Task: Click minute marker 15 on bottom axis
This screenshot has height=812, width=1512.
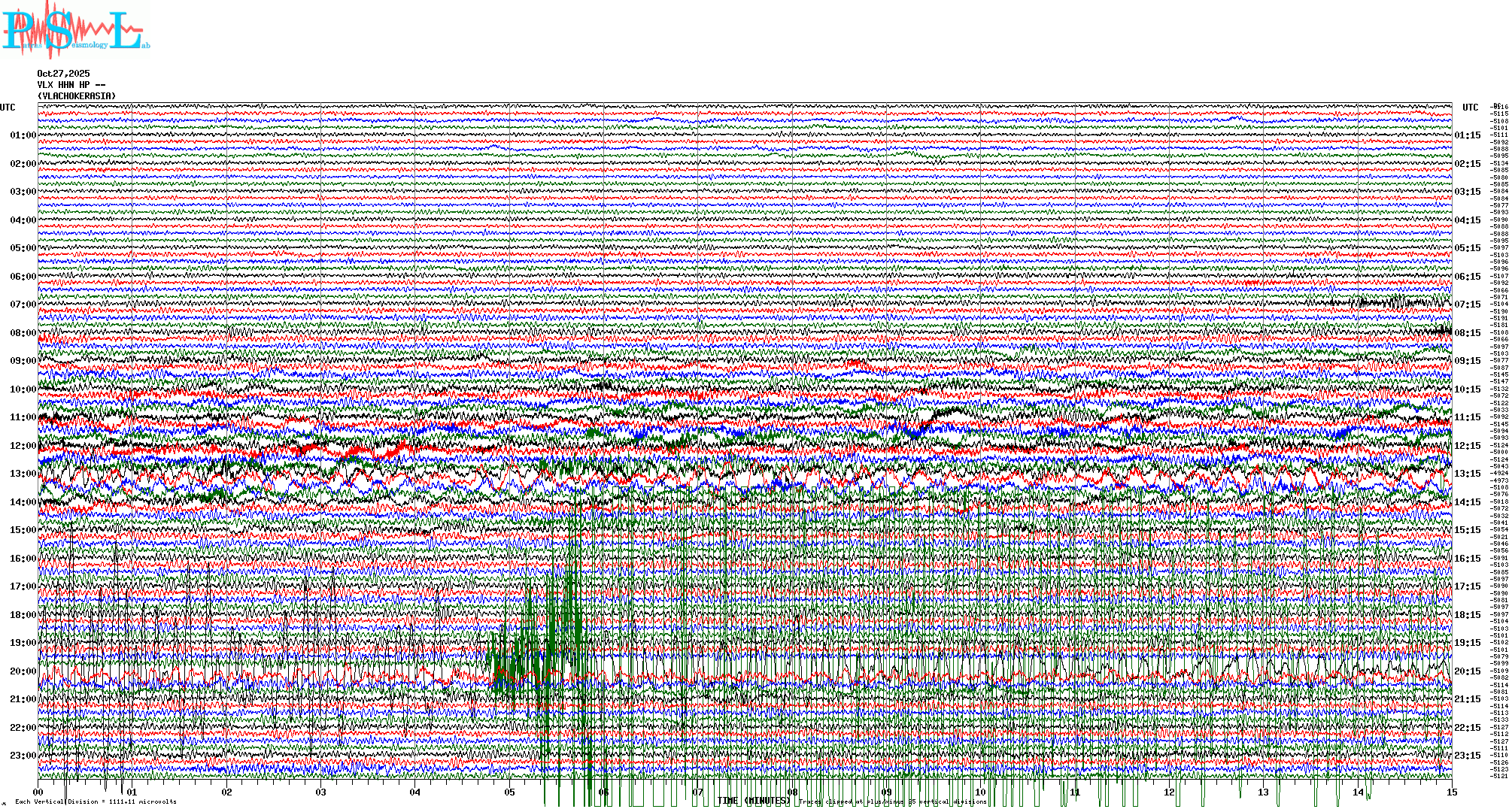Action: tap(1451, 792)
